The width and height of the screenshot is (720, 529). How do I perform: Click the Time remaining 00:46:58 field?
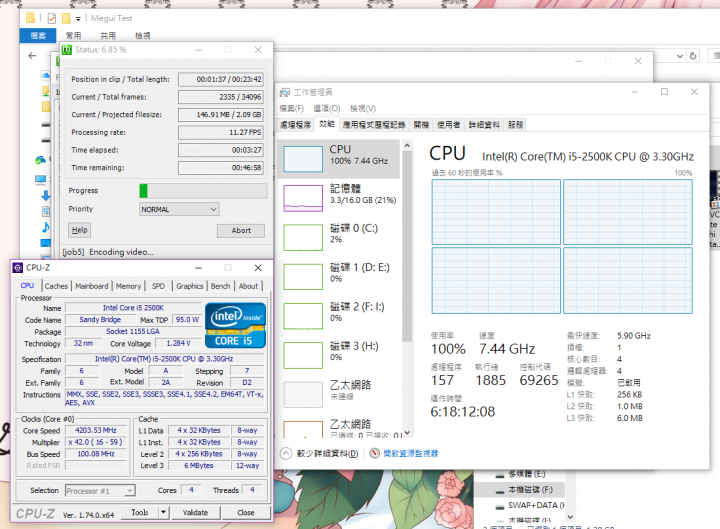coord(221,168)
